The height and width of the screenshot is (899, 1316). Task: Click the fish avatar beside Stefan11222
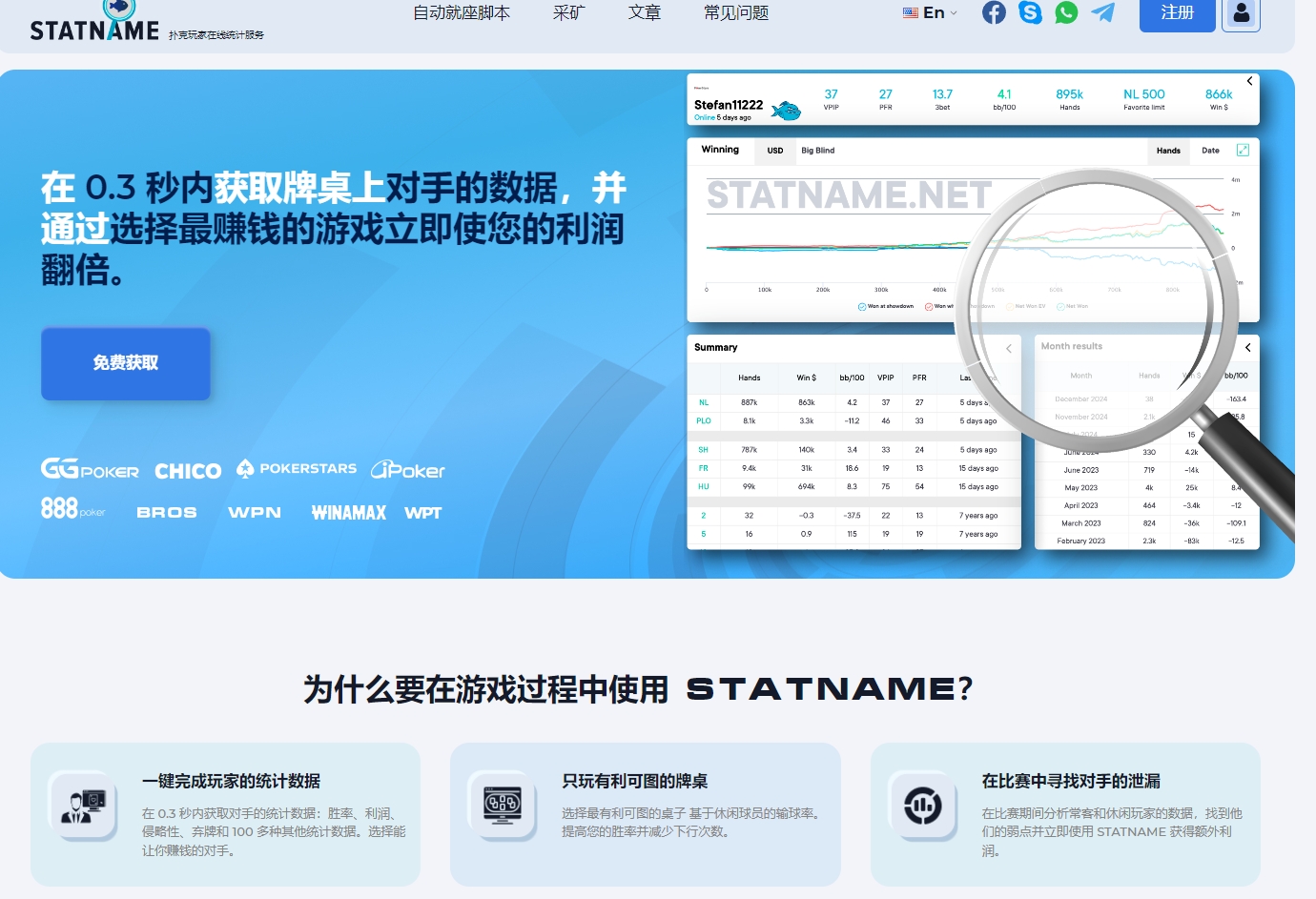786,111
